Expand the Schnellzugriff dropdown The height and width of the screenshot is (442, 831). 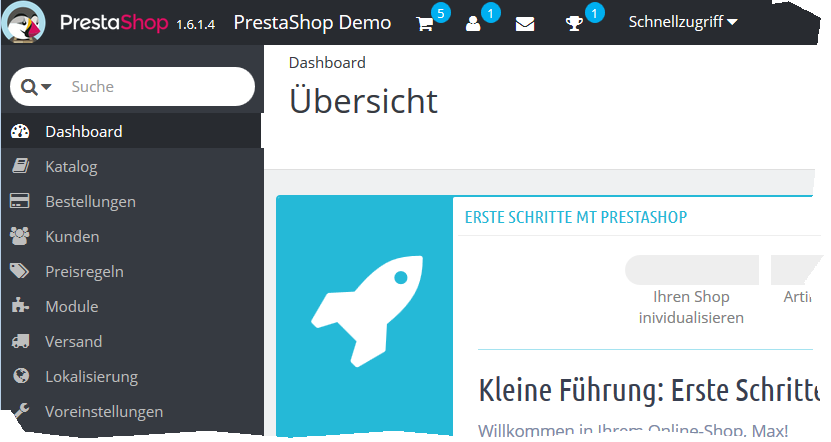(683, 22)
